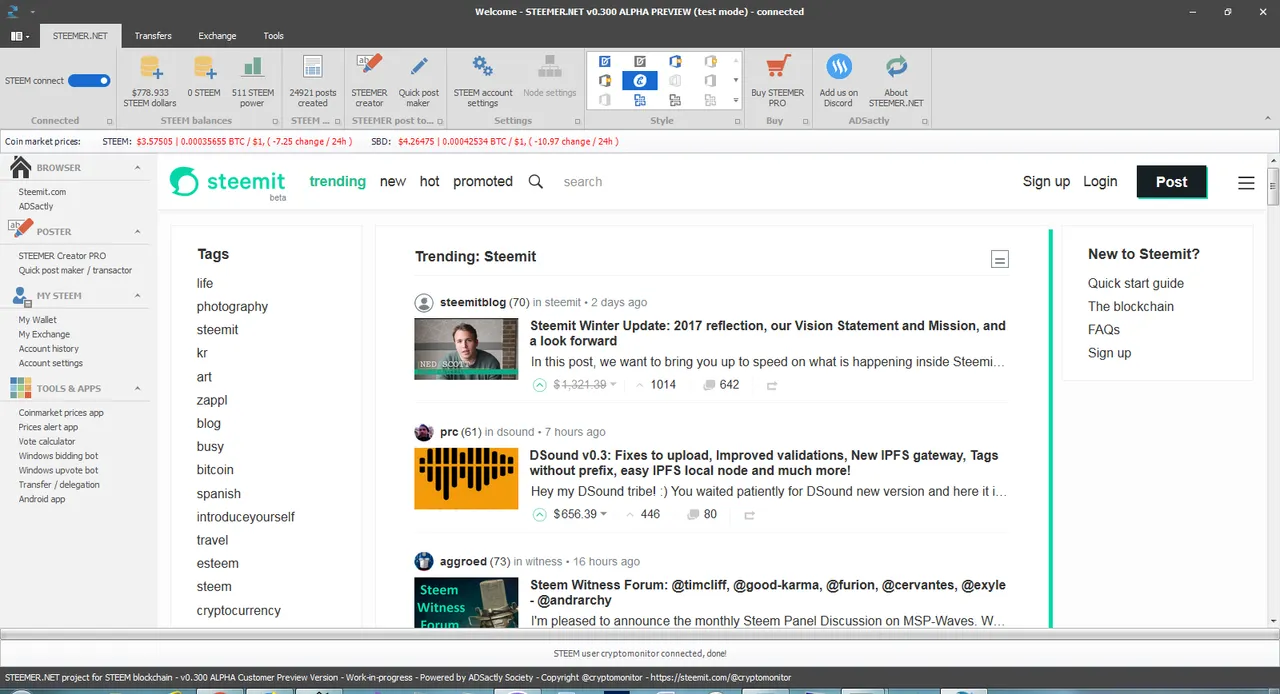Switch to the Transfers ribbon tab
The image size is (1280, 694).
pos(153,36)
